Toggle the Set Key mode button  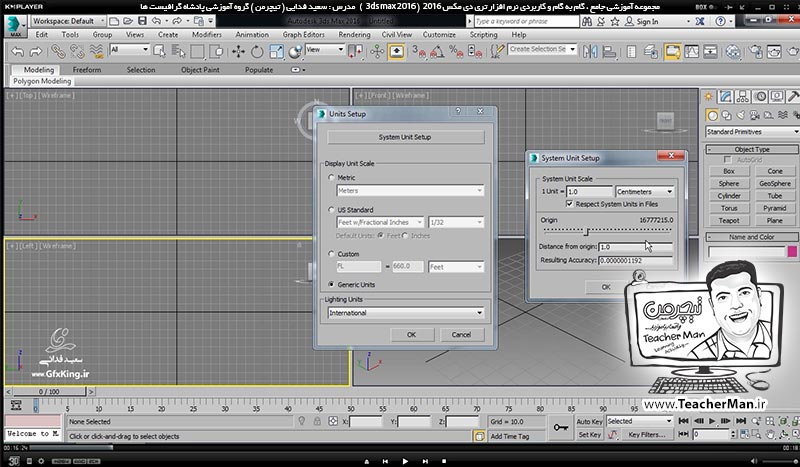coord(589,435)
